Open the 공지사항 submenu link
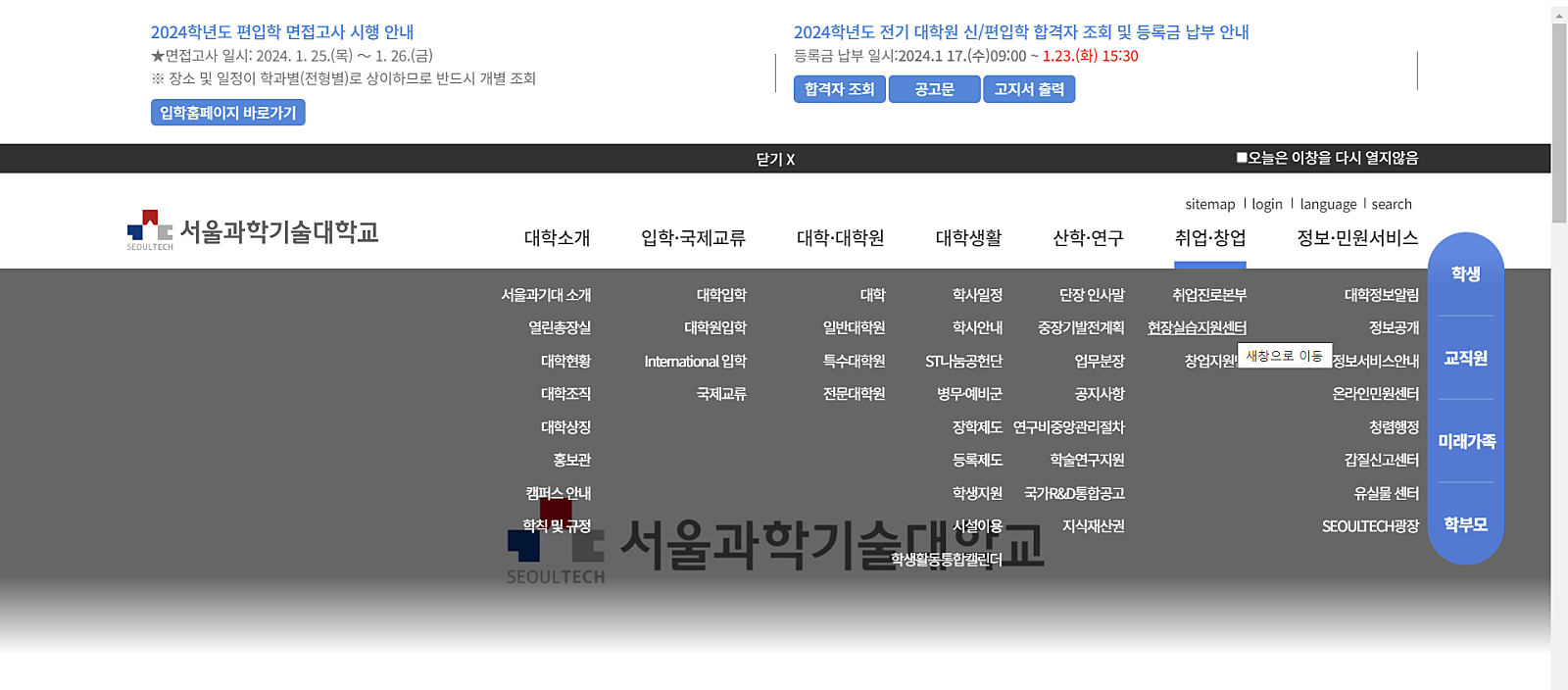The height and width of the screenshot is (690, 1568). click(x=1100, y=393)
